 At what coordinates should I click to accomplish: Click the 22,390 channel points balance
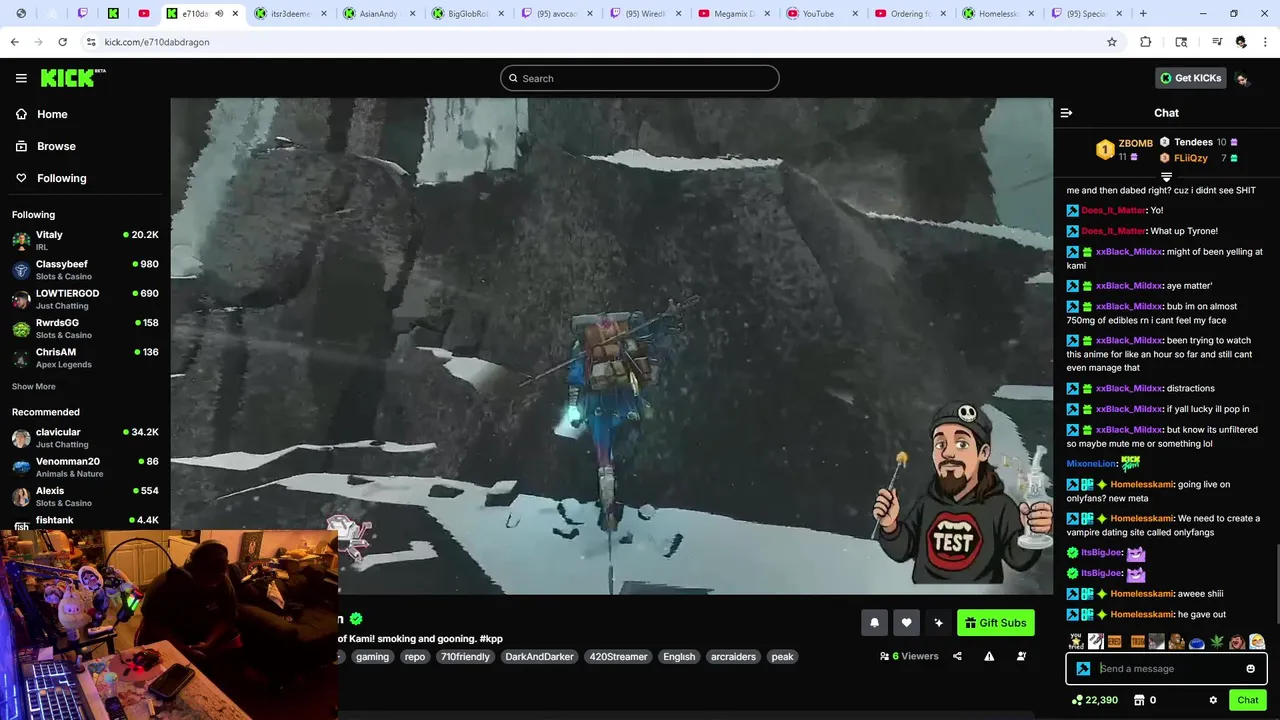1094,700
